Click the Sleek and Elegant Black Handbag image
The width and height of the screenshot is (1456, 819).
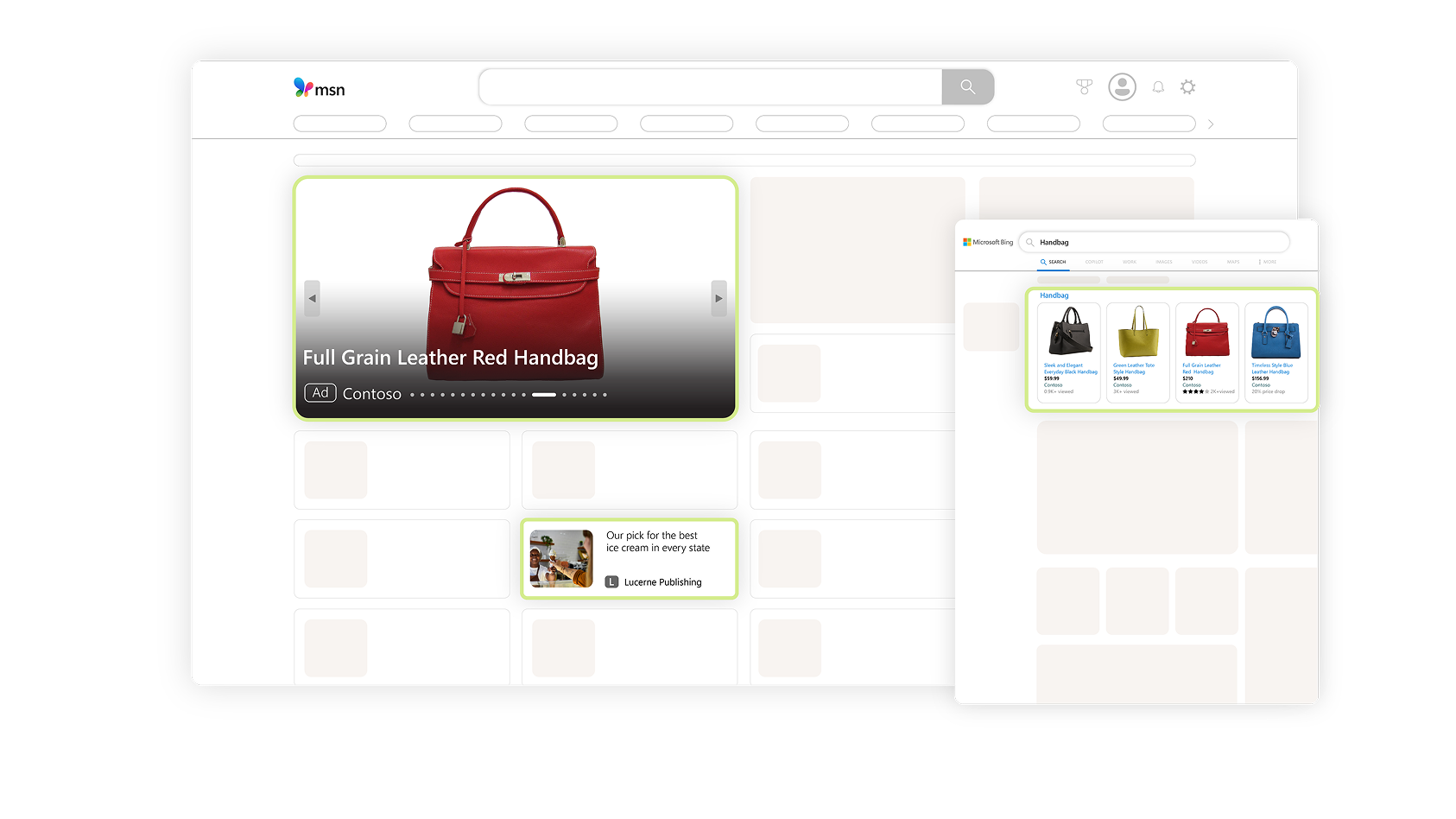[x=1069, y=332]
